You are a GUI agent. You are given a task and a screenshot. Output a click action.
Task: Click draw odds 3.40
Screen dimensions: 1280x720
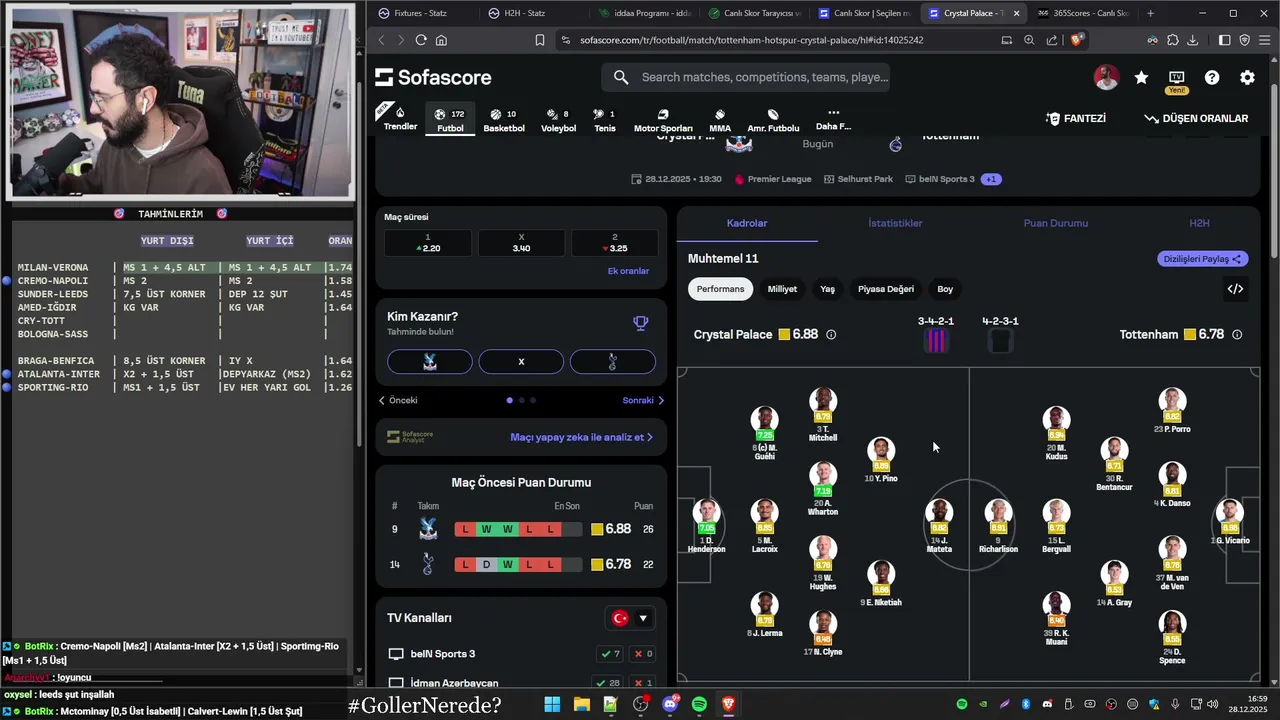point(521,243)
